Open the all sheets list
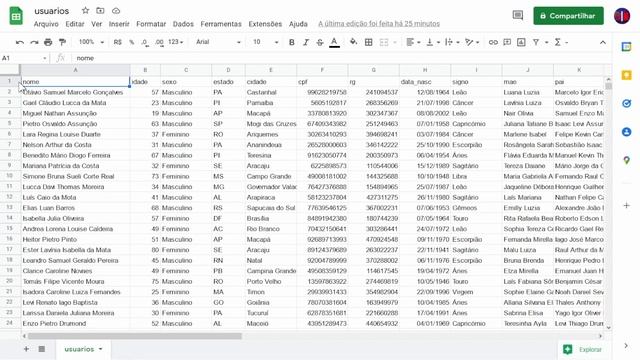The image size is (640, 360). pyautogui.click(x=42, y=349)
